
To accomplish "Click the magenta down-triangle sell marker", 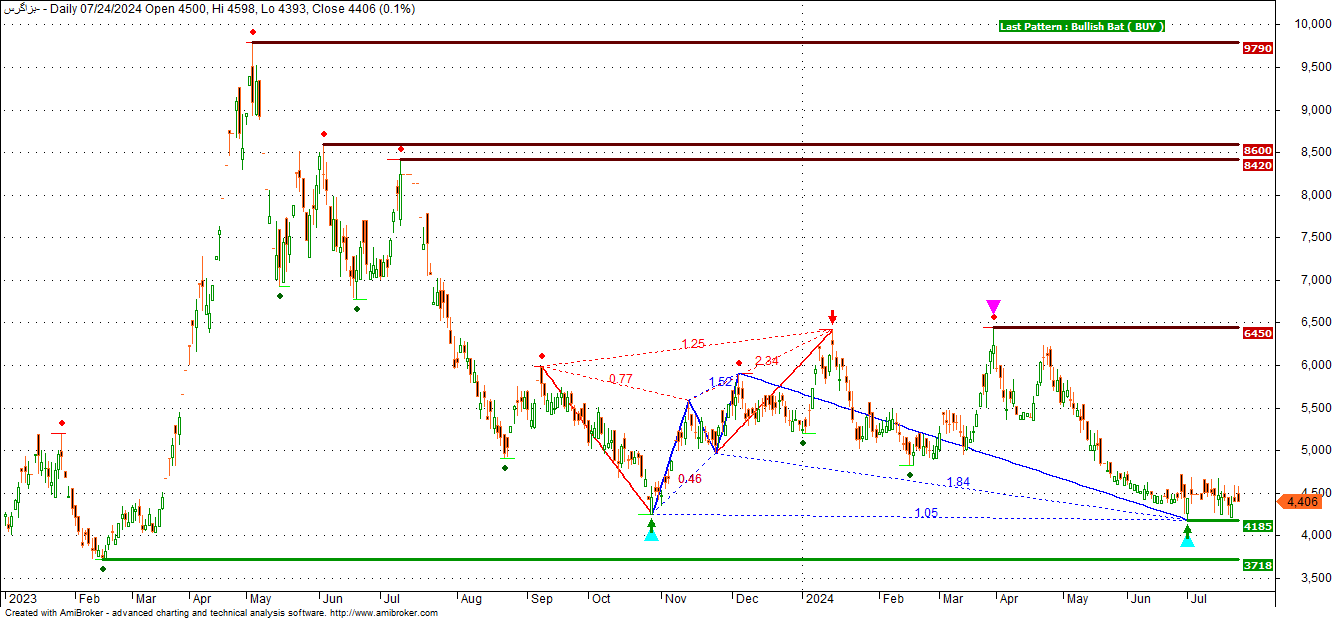I will (993, 306).
